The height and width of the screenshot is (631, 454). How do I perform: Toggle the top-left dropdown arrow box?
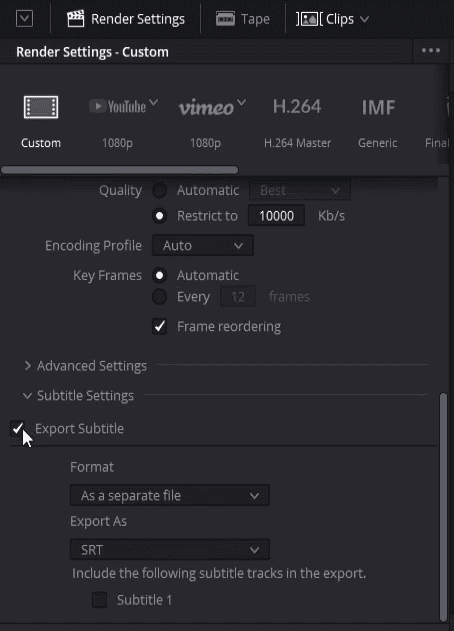coord(24,19)
